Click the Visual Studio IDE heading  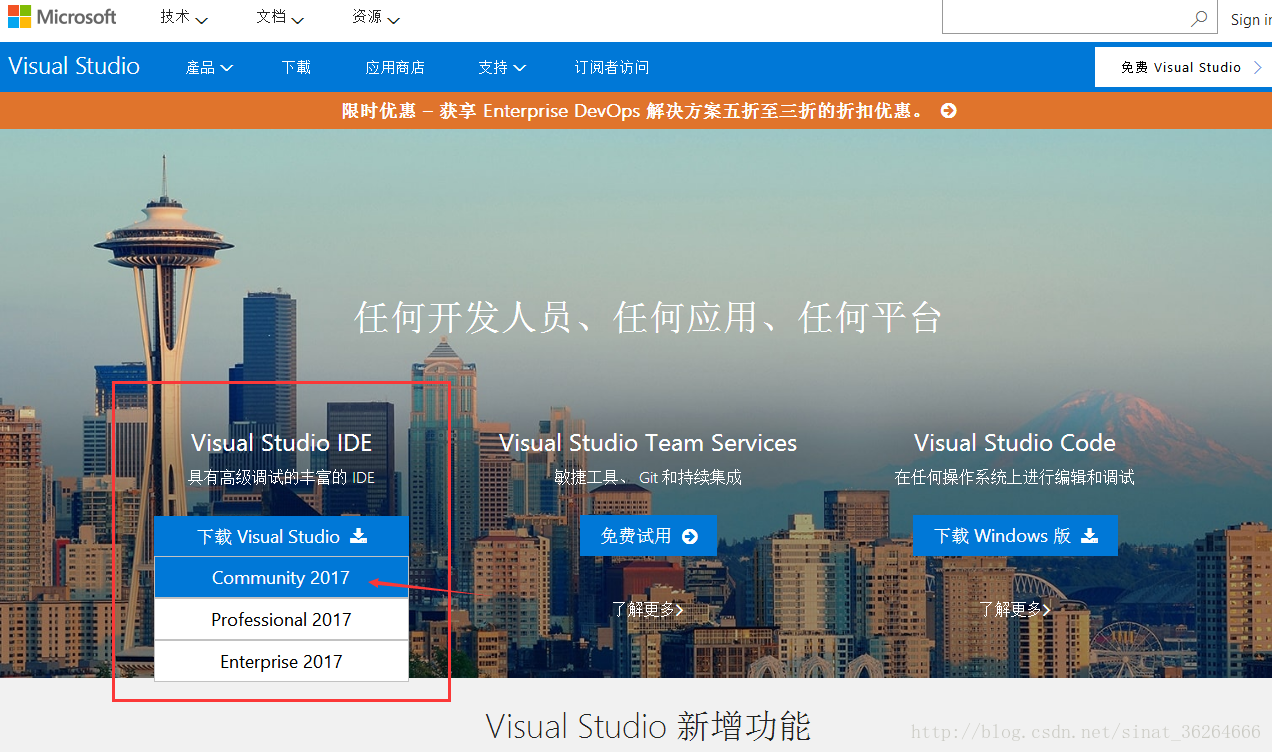pyautogui.click(x=281, y=443)
